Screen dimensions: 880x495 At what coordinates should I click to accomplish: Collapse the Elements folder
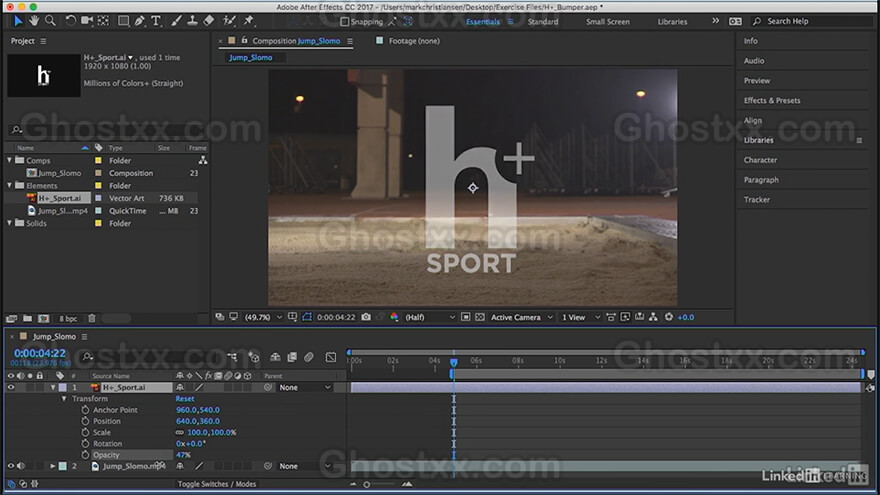click(10, 185)
